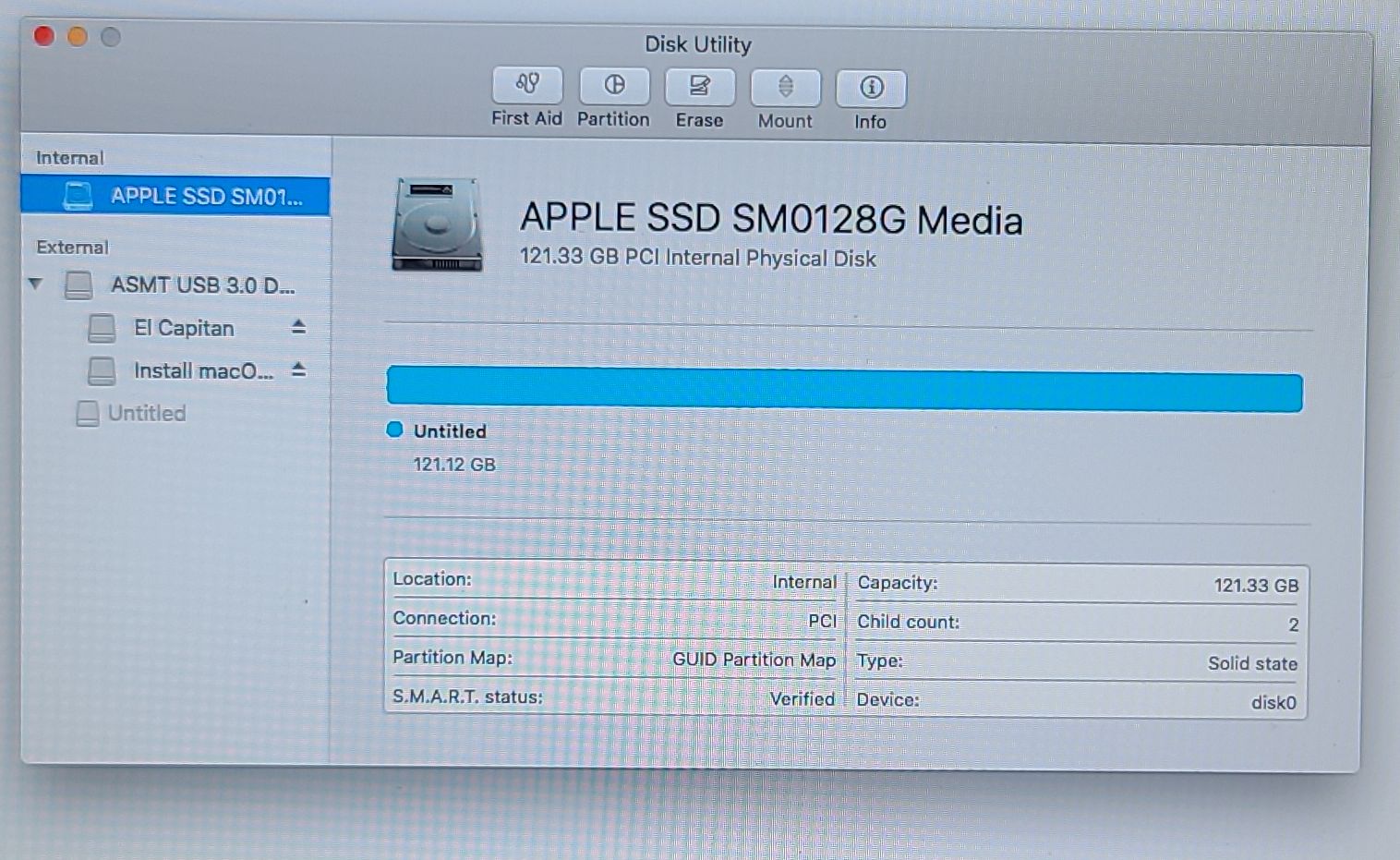Open the Info panel icon

click(870, 89)
